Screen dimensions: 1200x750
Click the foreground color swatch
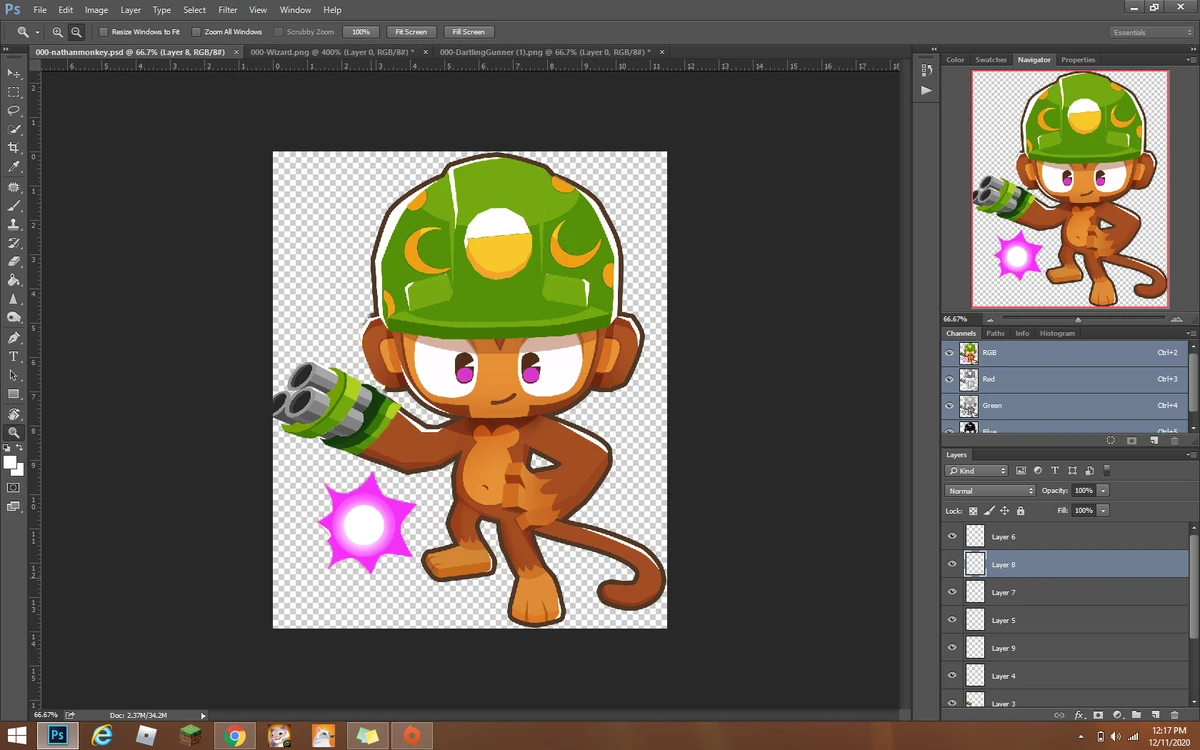[10, 461]
